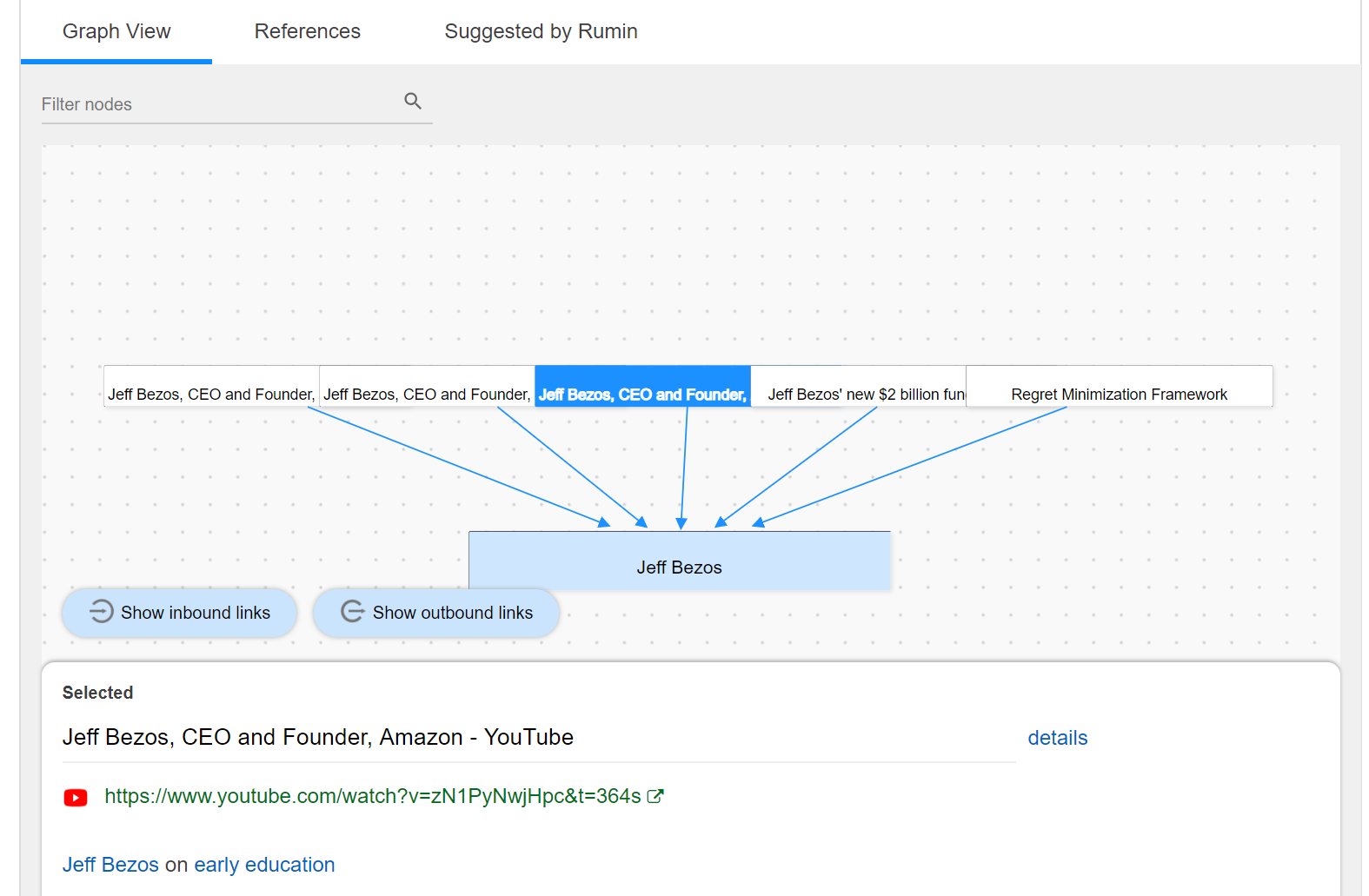1369x896 pixels.
Task: Open the details link
Action: (1057, 738)
